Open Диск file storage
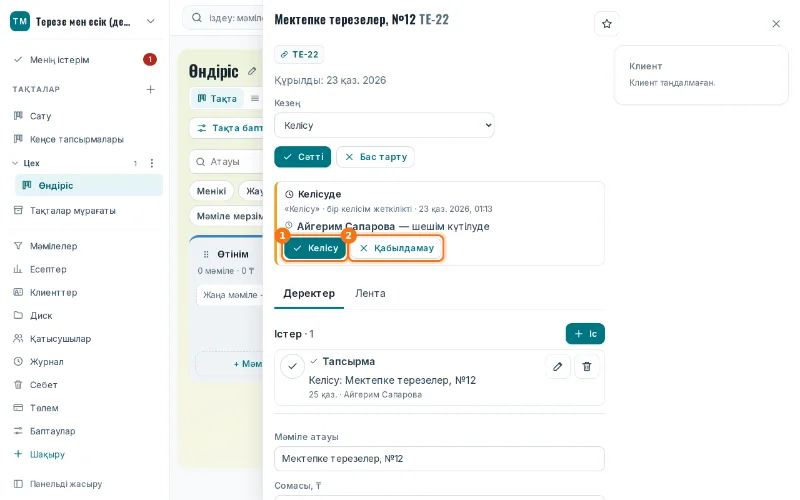 [x=87, y=316]
